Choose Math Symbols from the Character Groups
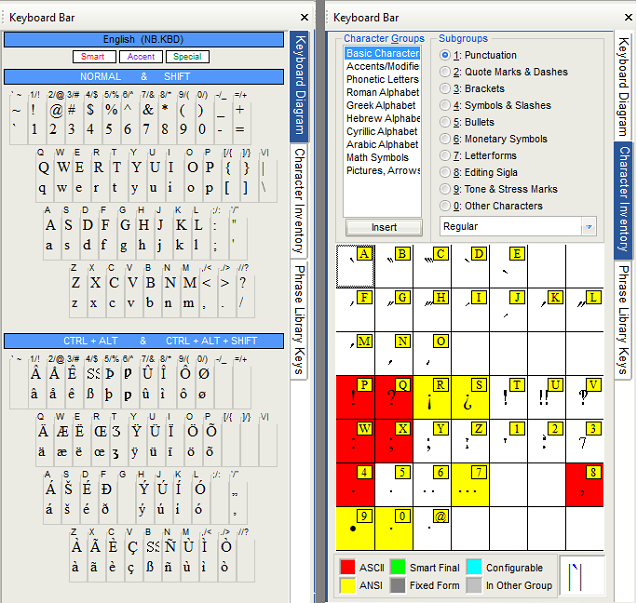This screenshot has height=603, width=637. (x=377, y=157)
